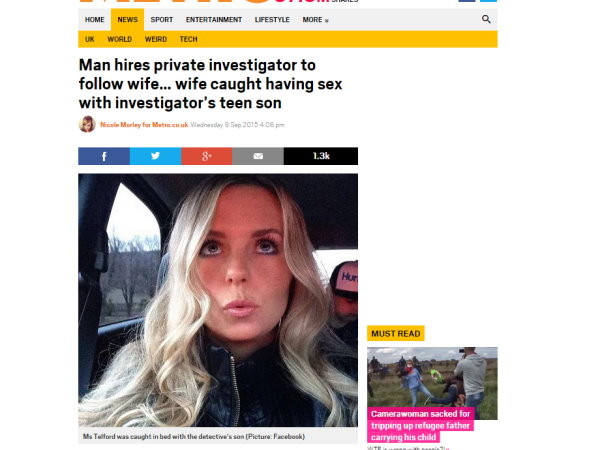Click the article's main photo
Screen dimensions: 600x450
point(218,300)
